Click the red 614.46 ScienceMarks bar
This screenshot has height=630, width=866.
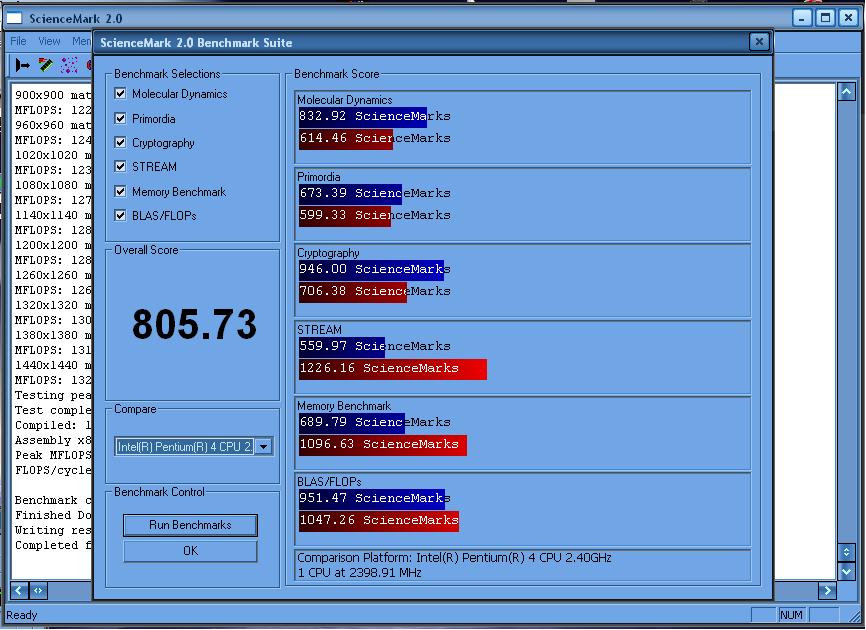(x=346, y=139)
